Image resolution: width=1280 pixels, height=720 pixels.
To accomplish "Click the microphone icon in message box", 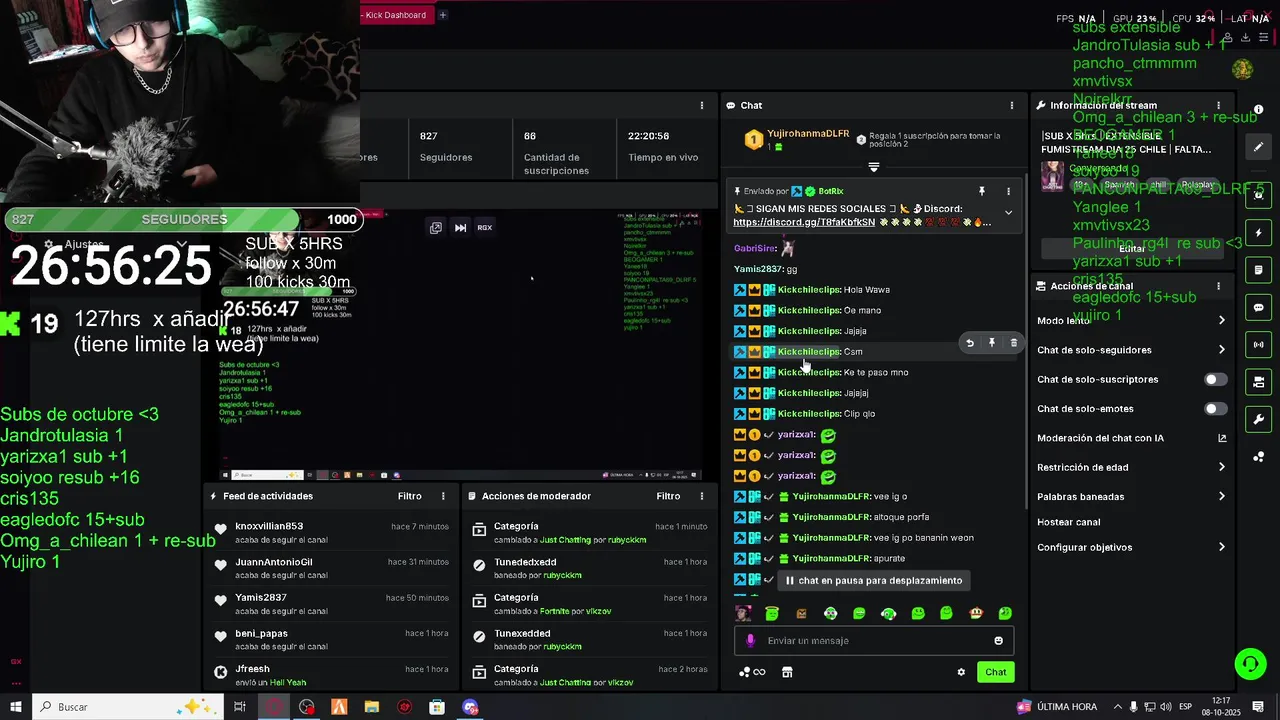I will [x=750, y=641].
